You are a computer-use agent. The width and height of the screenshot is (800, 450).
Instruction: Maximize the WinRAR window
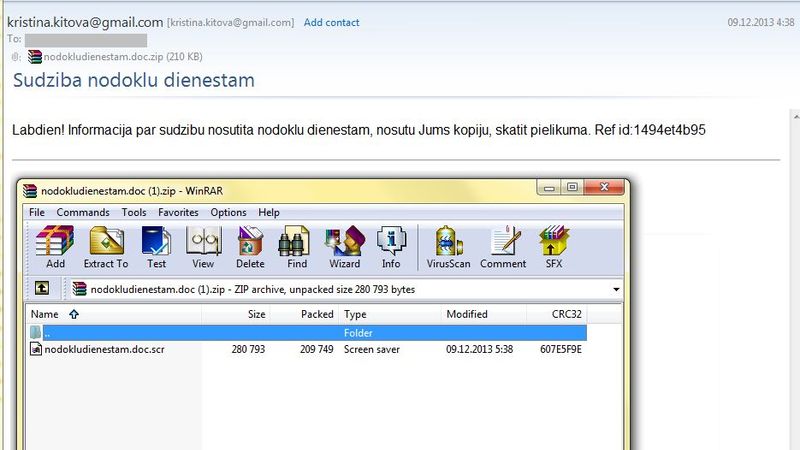572,188
